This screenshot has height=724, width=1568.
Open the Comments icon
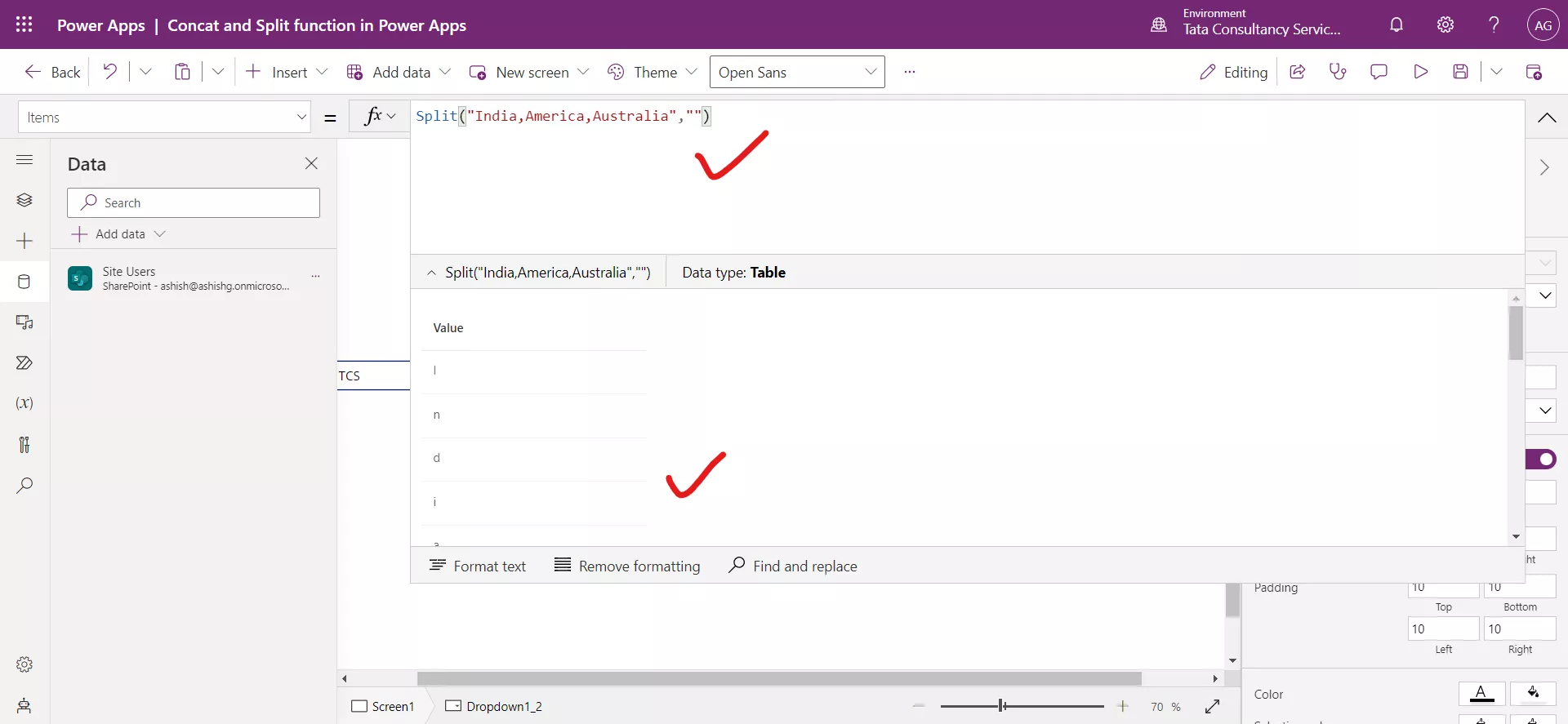[x=1379, y=72]
